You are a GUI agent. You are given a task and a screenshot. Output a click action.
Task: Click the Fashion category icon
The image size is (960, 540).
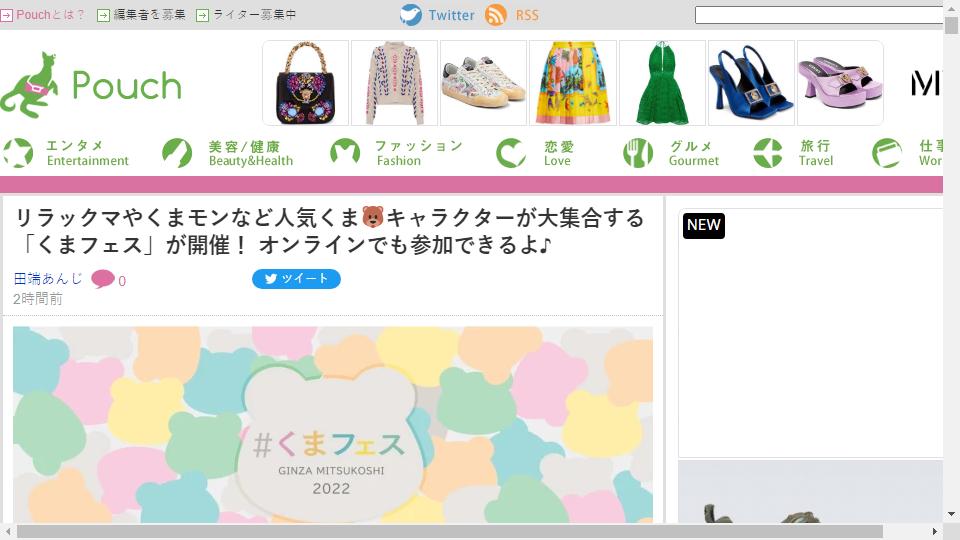[x=345, y=152]
